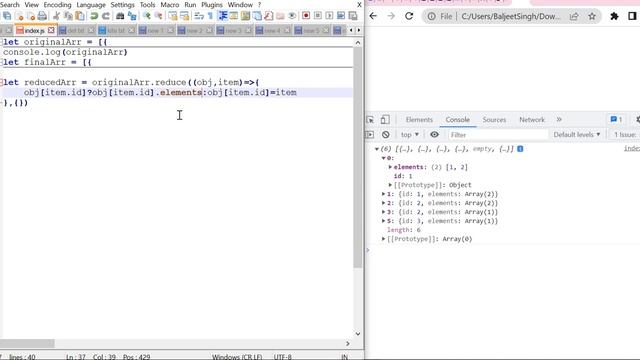Click the browser address bar file path

511,16
